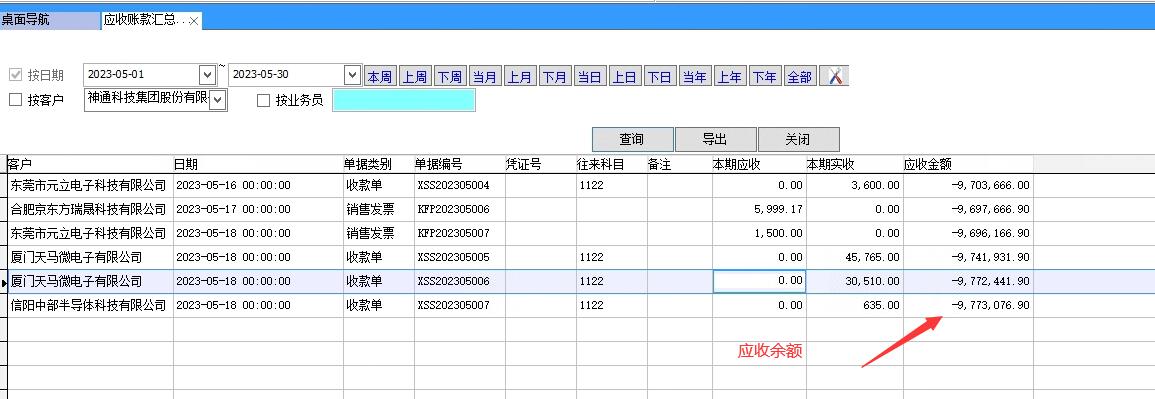This screenshot has width=1155, height=399.
Task: Select the 本周 date shortcut
Action: (x=380, y=77)
